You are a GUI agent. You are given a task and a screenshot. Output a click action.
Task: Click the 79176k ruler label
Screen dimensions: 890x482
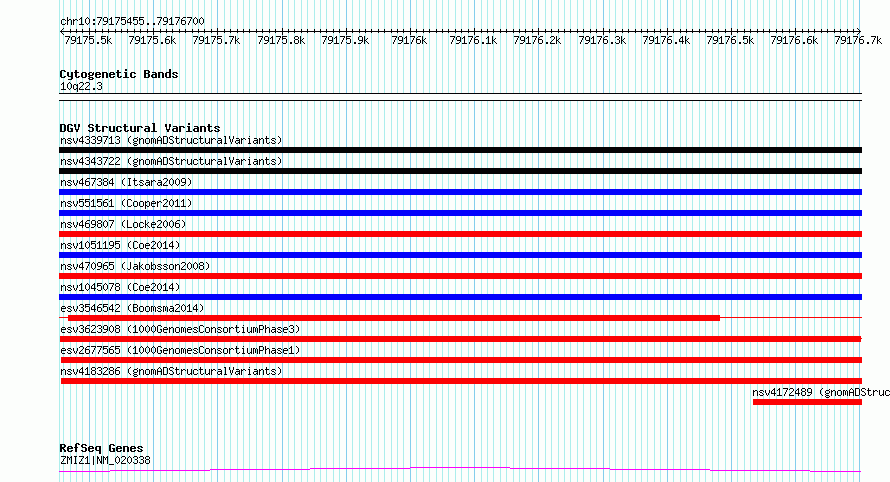click(x=409, y=40)
